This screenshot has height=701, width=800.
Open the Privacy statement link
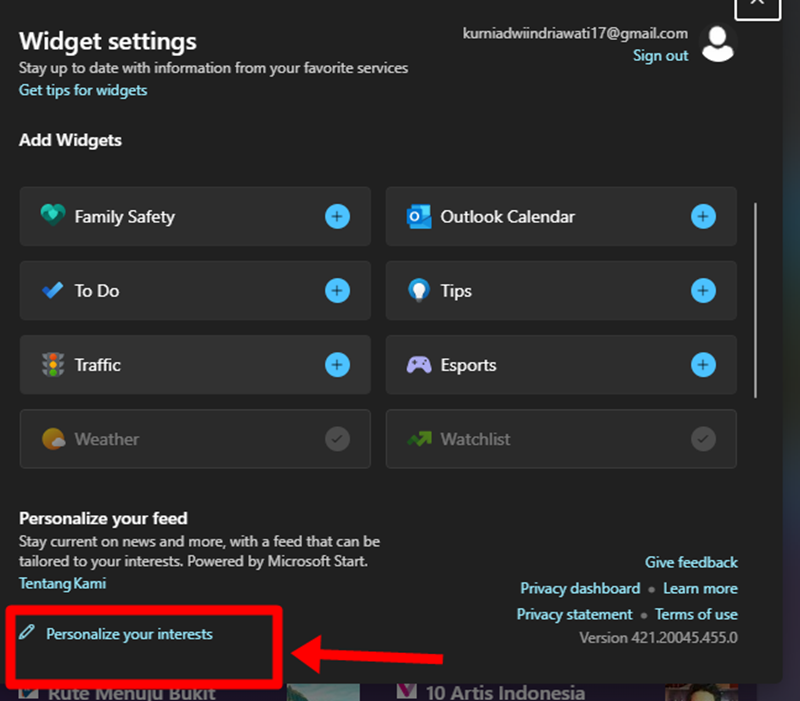pyautogui.click(x=575, y=614)
